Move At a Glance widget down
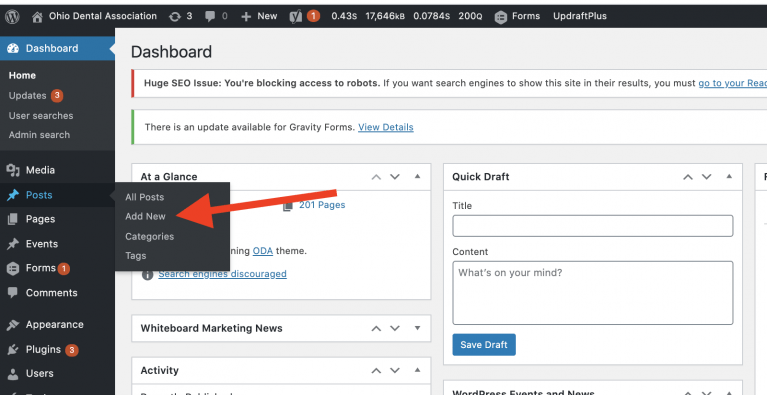767x395 pixels. tap(395, 177)
